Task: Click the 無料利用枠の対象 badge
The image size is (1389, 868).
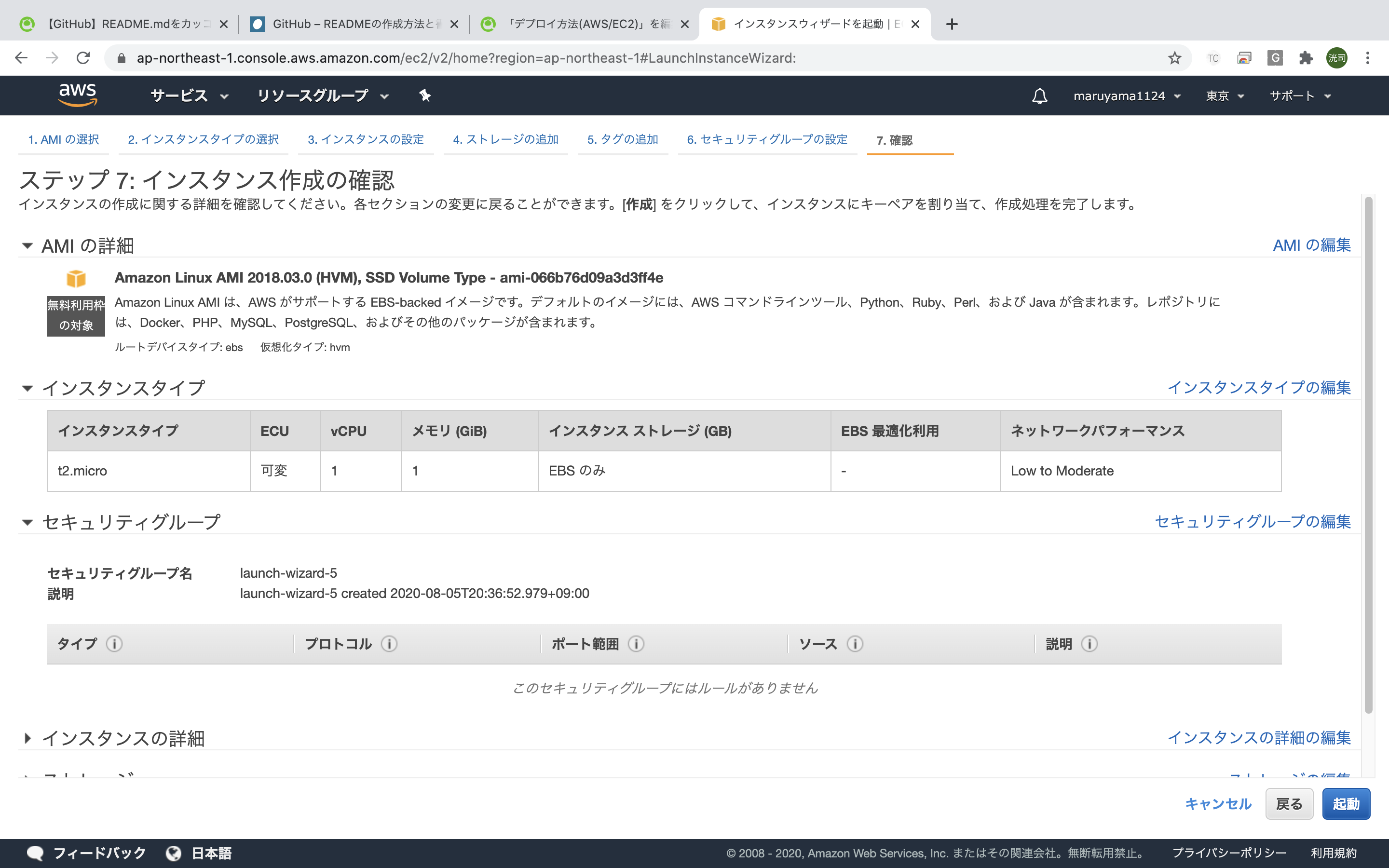Action: pos(76,316)
